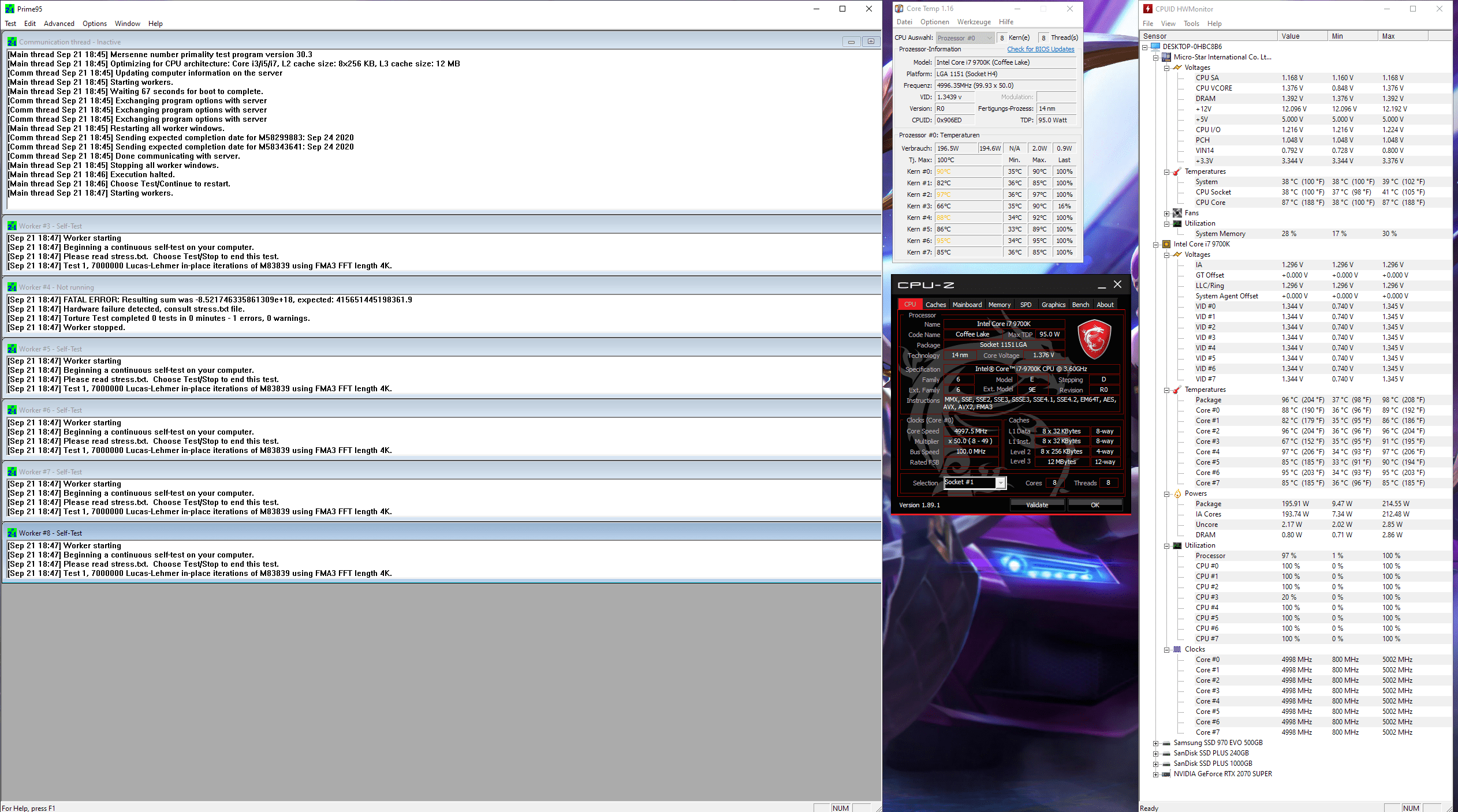Screen dimensions: 1458x812
Task: Click the Clocks icon in HWMonitor
Action: point(1177,649)
